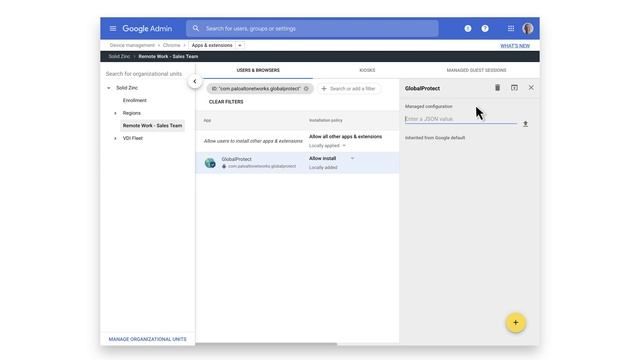Open the notifications info icon

click(x=468, y=29)
